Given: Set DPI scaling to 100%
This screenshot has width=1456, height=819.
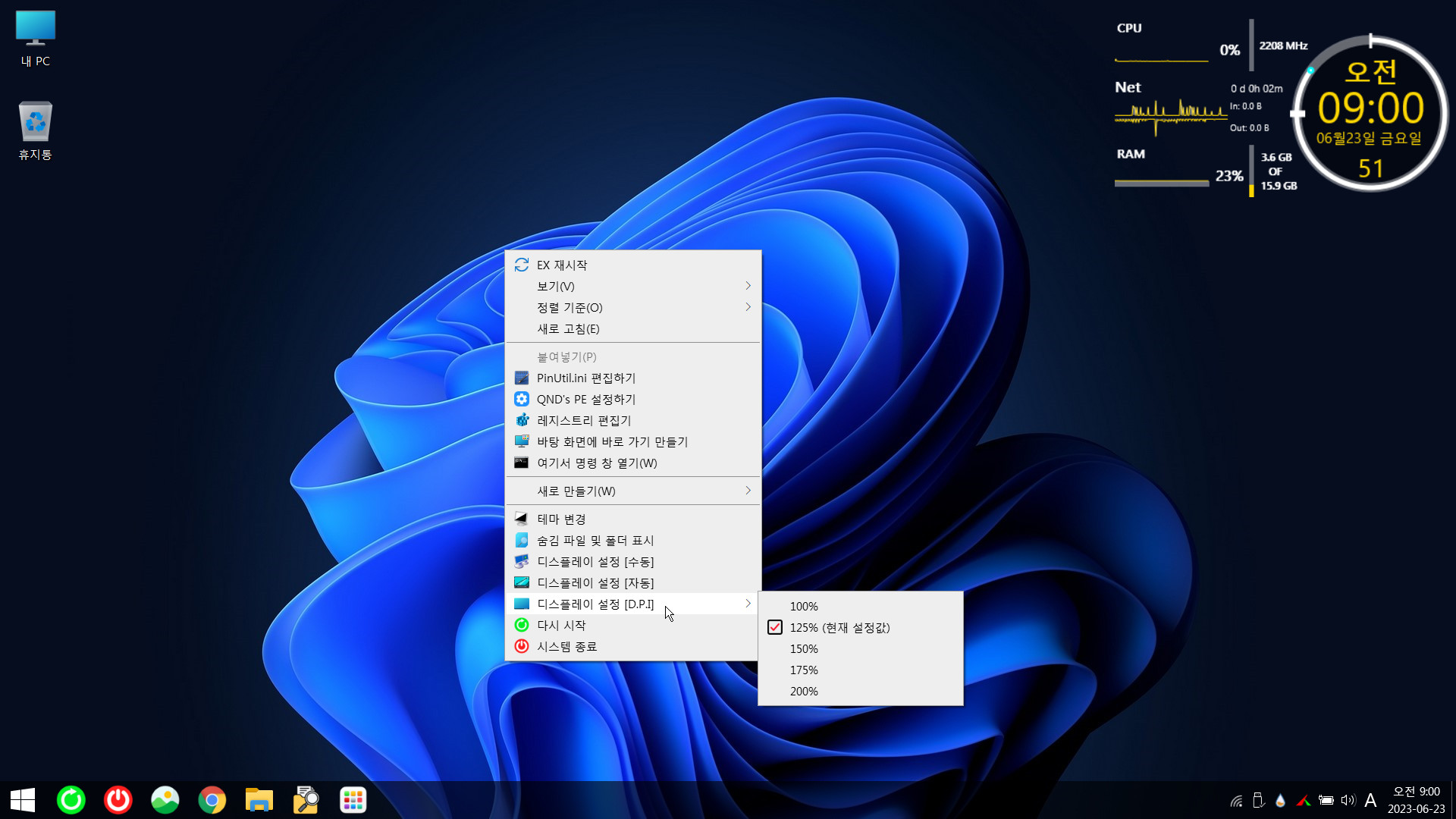Looking at the screenshot, I should click(x=861, y=607).
